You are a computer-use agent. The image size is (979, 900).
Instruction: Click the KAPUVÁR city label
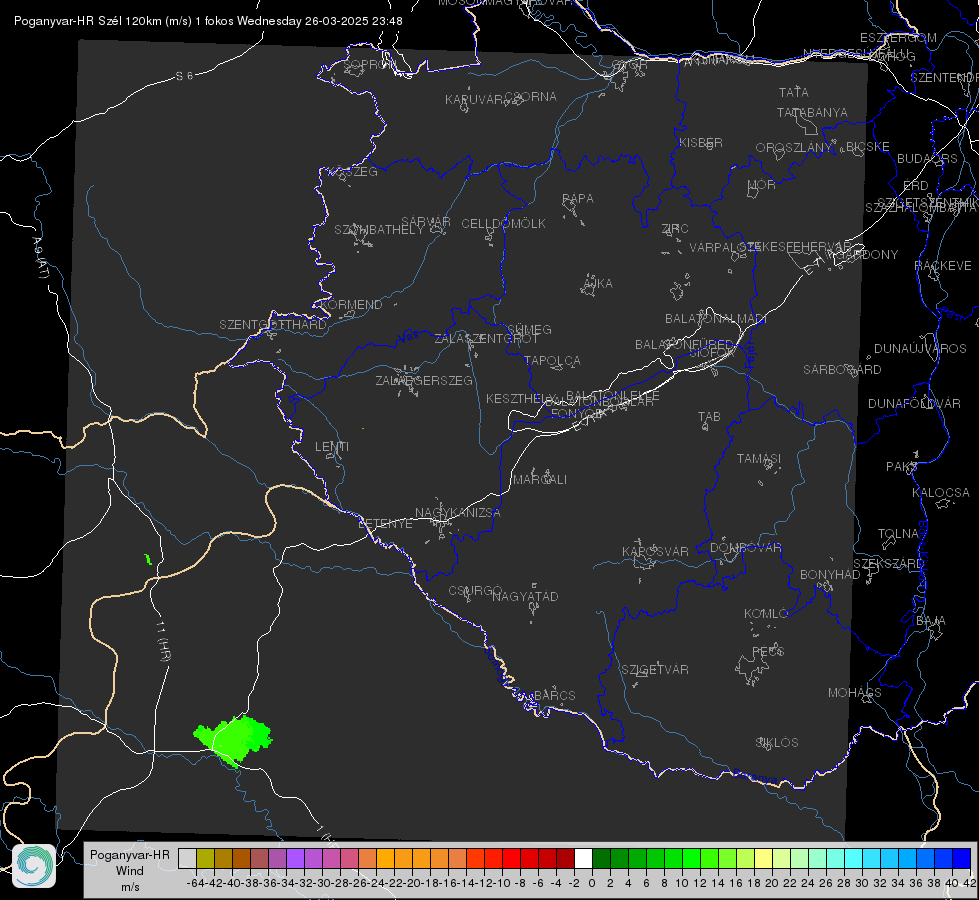click(474, 99)
